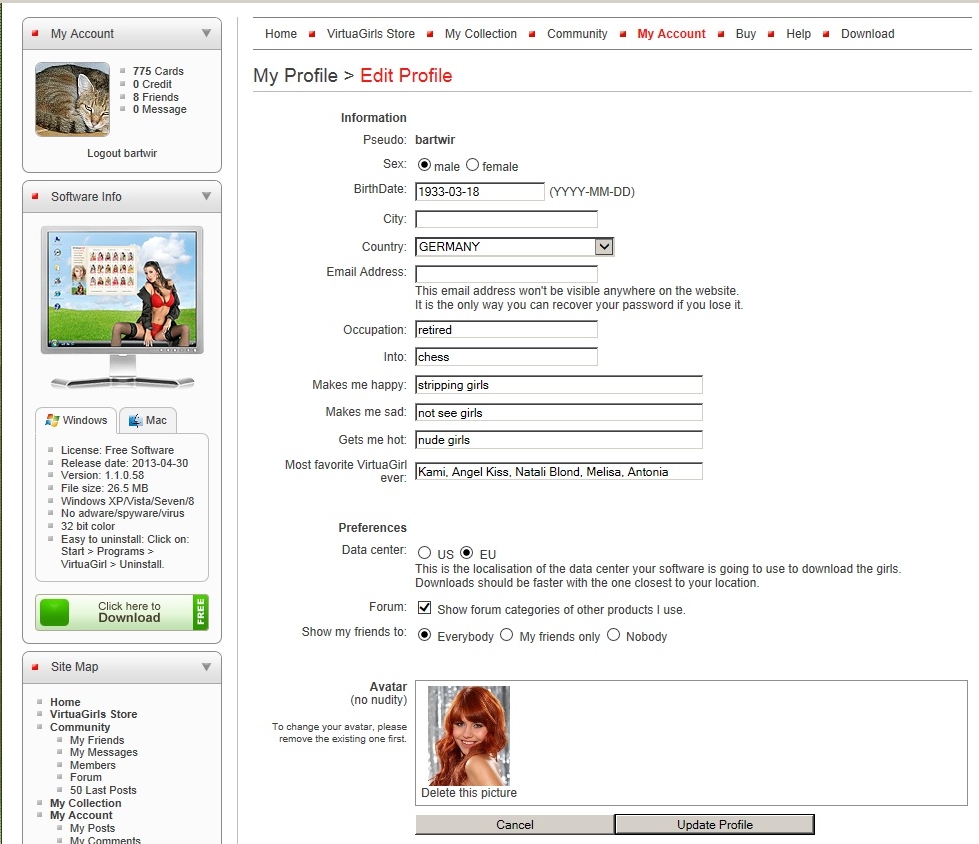This screenshot has height=844, width=979.
Task: Collapse the Site Map panel arrow
Action: [x=206, y=667]
